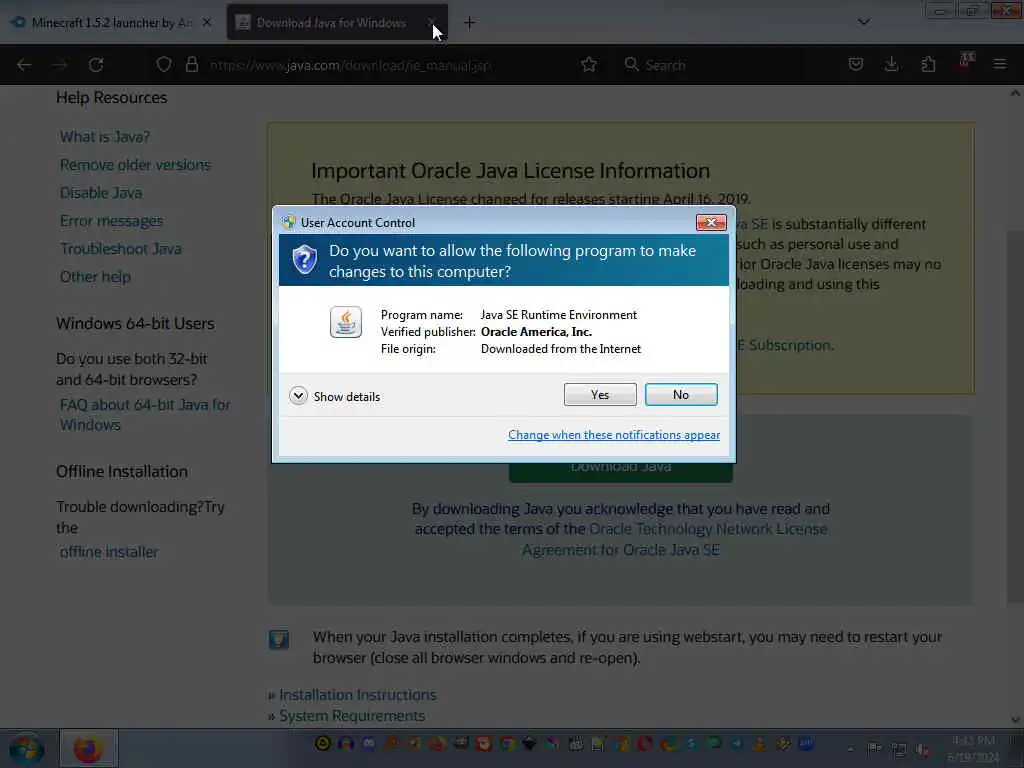Click network icon in system tray
Screen dimensions: 1024x768
899,750
